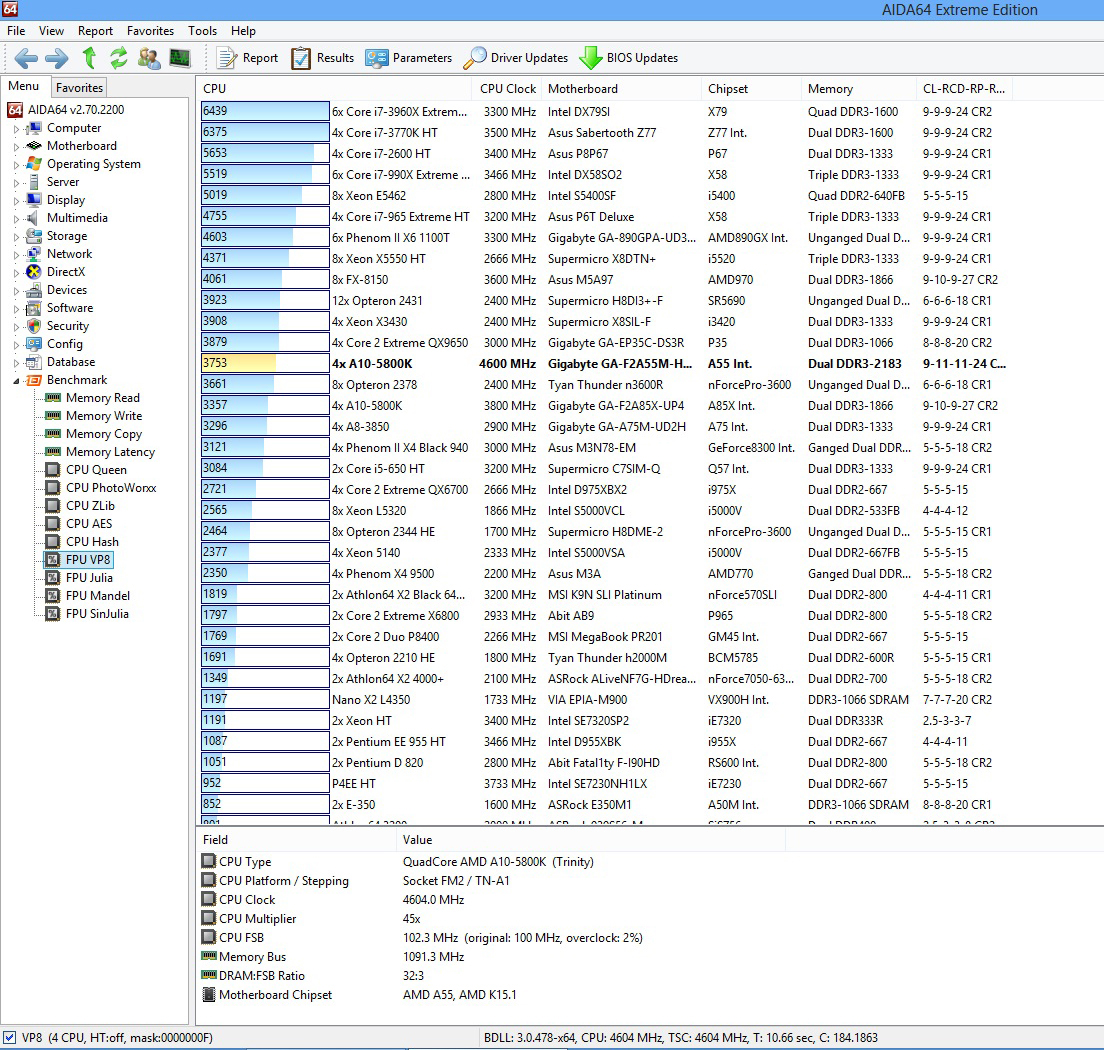This screenshot has height=1050, width=1104.
Task: Expand the Motherboard tree node
Action: [x=16, y=146]
